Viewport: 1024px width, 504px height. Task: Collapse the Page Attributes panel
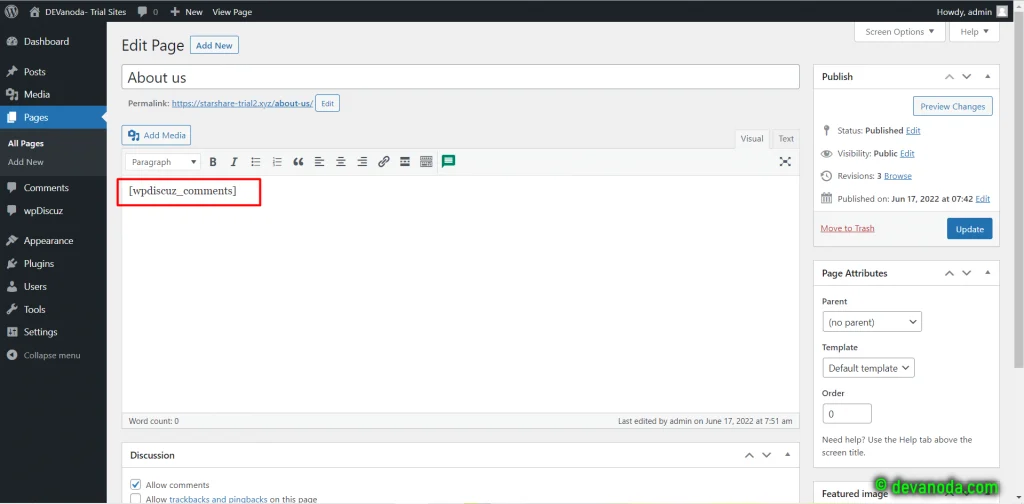pyautogui.click(x=987, y=273)
